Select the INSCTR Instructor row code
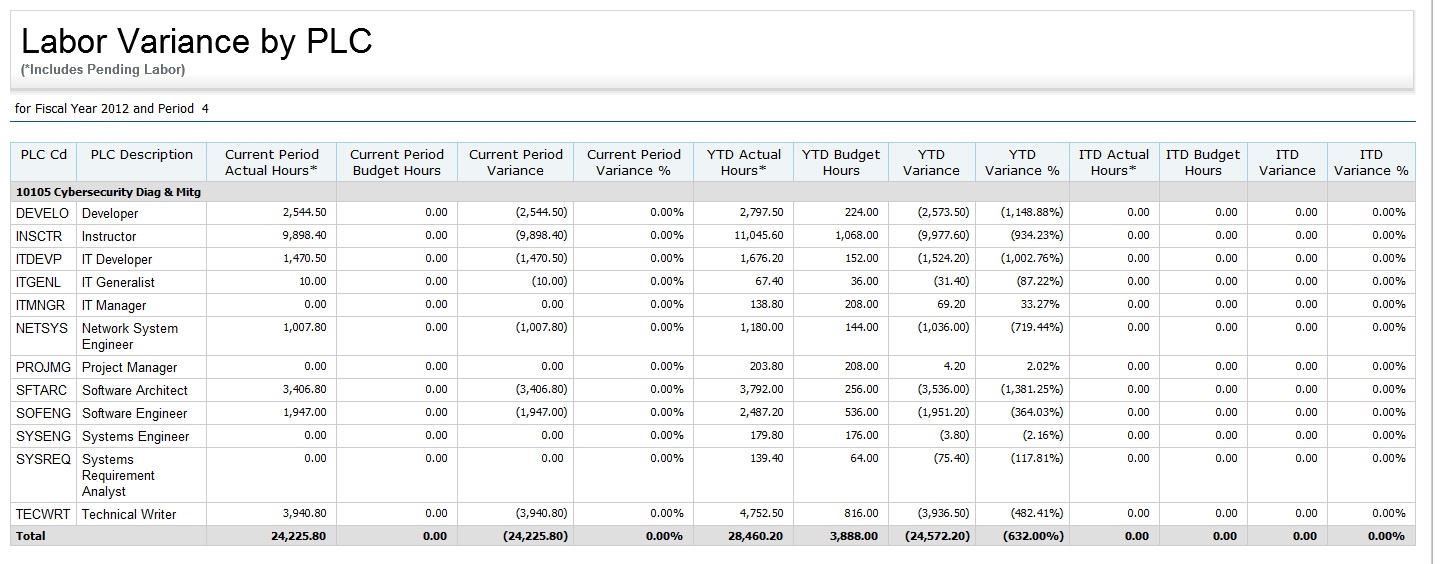 click(x=42, y=236)
